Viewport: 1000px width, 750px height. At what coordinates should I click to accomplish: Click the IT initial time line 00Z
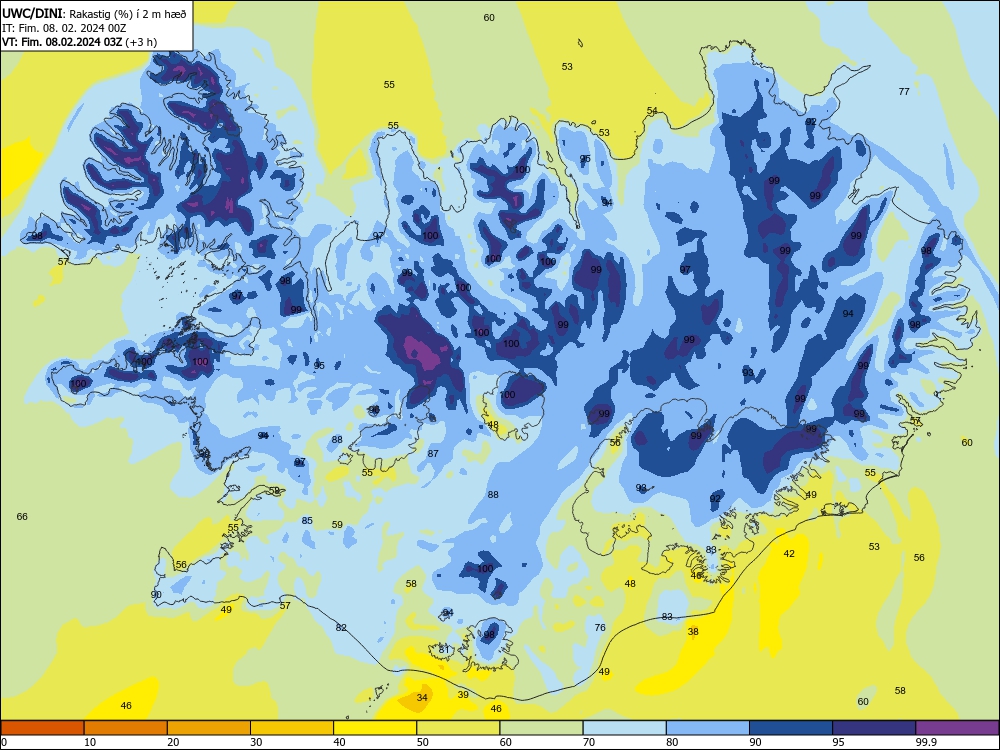point(64,28)
